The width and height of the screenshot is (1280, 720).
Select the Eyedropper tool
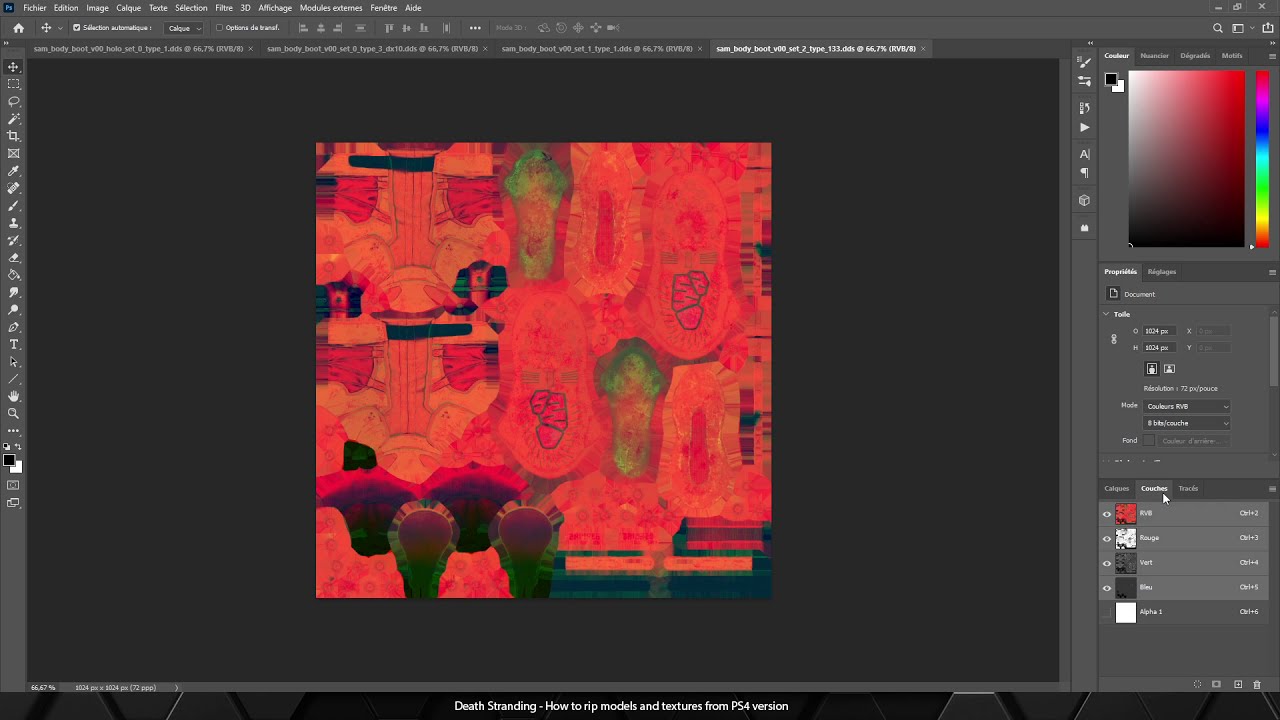point(13,171)
